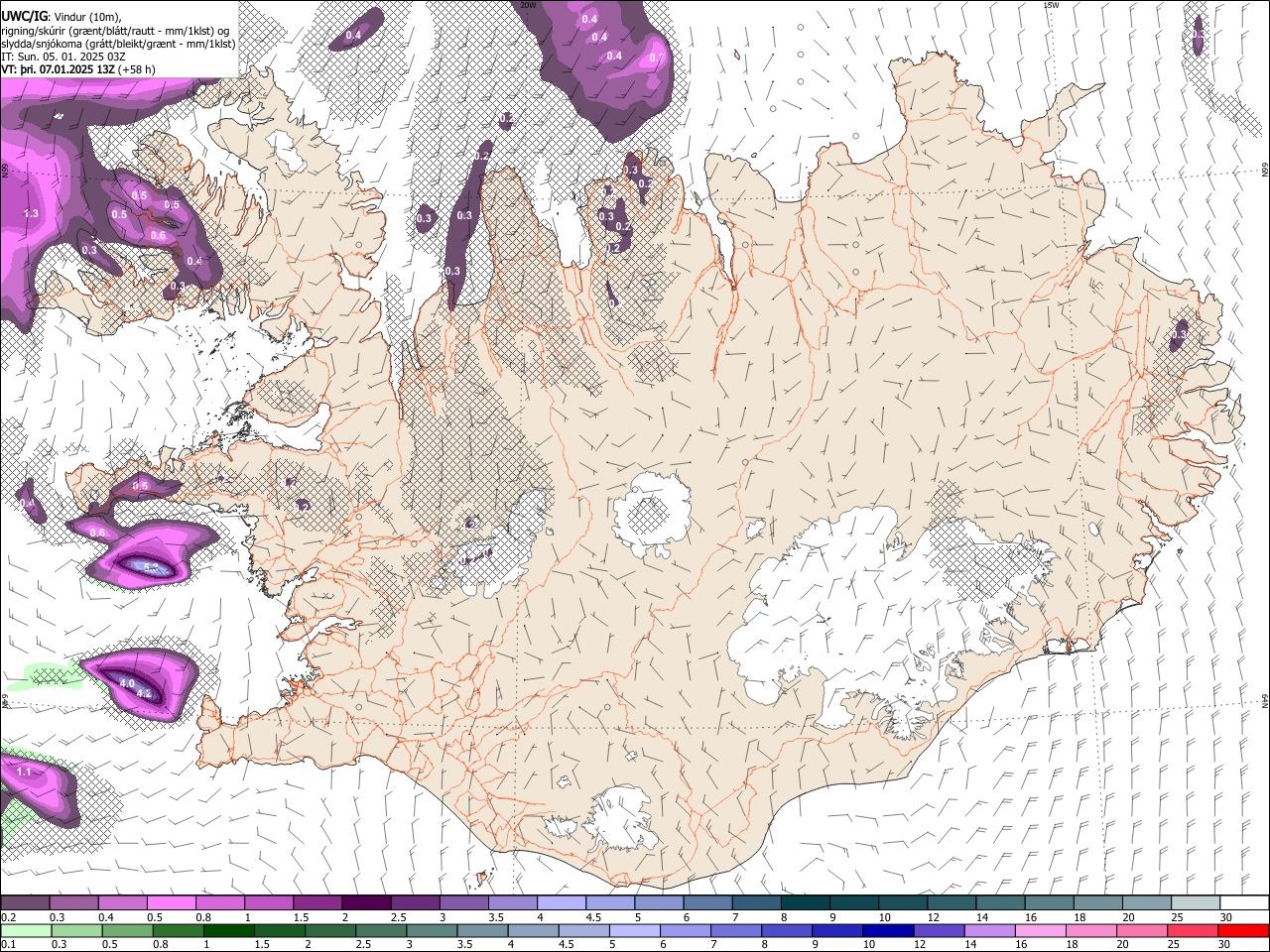The width and height of the screenshot is (1270, 952).
Task: Click the light lavender 4–4.5 swatch, upper legend
Action: [x=562, y=902]
